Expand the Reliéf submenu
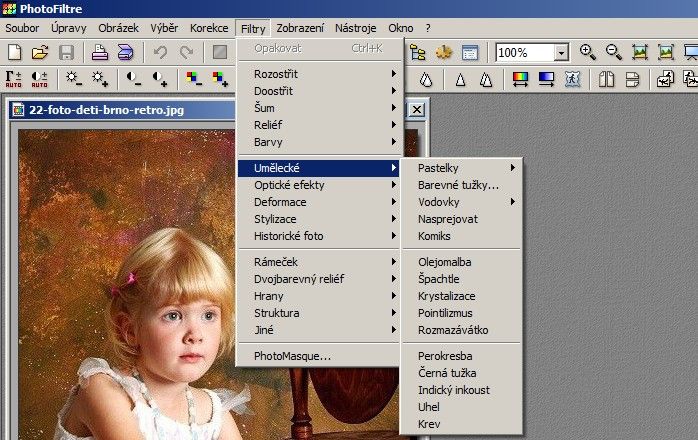 319,125
